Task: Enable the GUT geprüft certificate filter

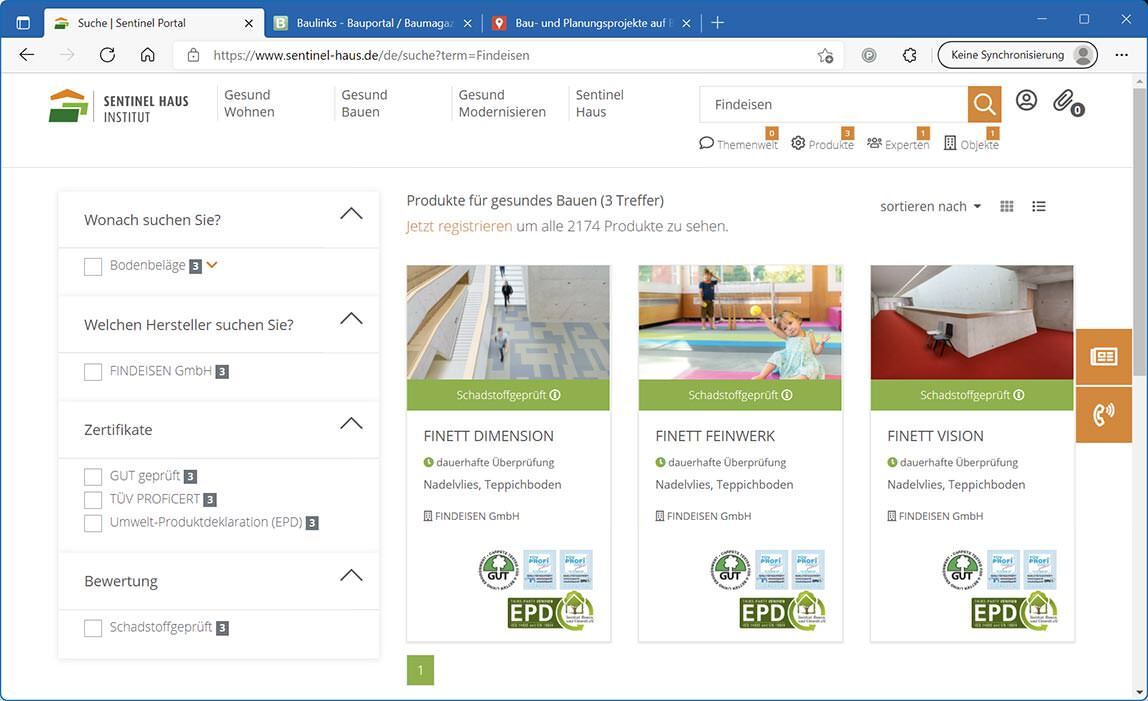Action: pyautogui.click(x=93, y=477)
